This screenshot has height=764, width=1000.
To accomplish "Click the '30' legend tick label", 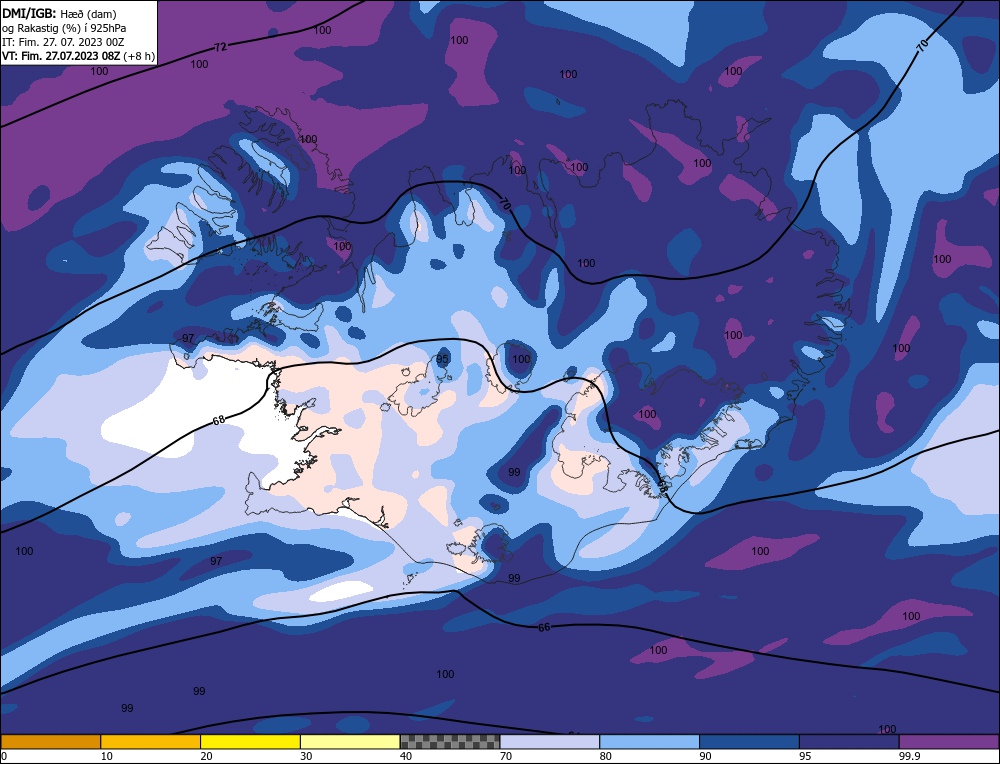I will pos(307,756).
